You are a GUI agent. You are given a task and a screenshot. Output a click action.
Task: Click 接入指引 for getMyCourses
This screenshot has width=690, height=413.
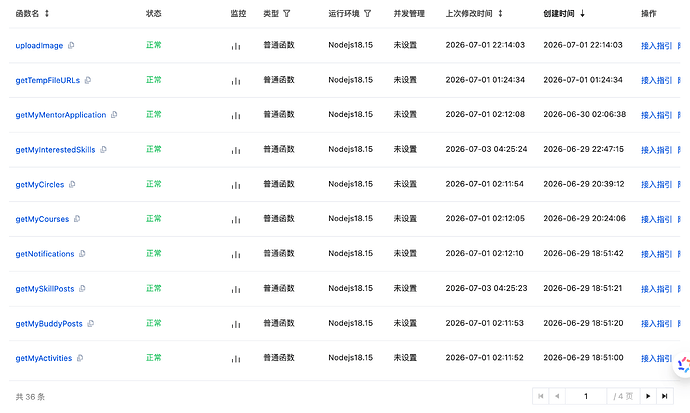tap(656, 219)
